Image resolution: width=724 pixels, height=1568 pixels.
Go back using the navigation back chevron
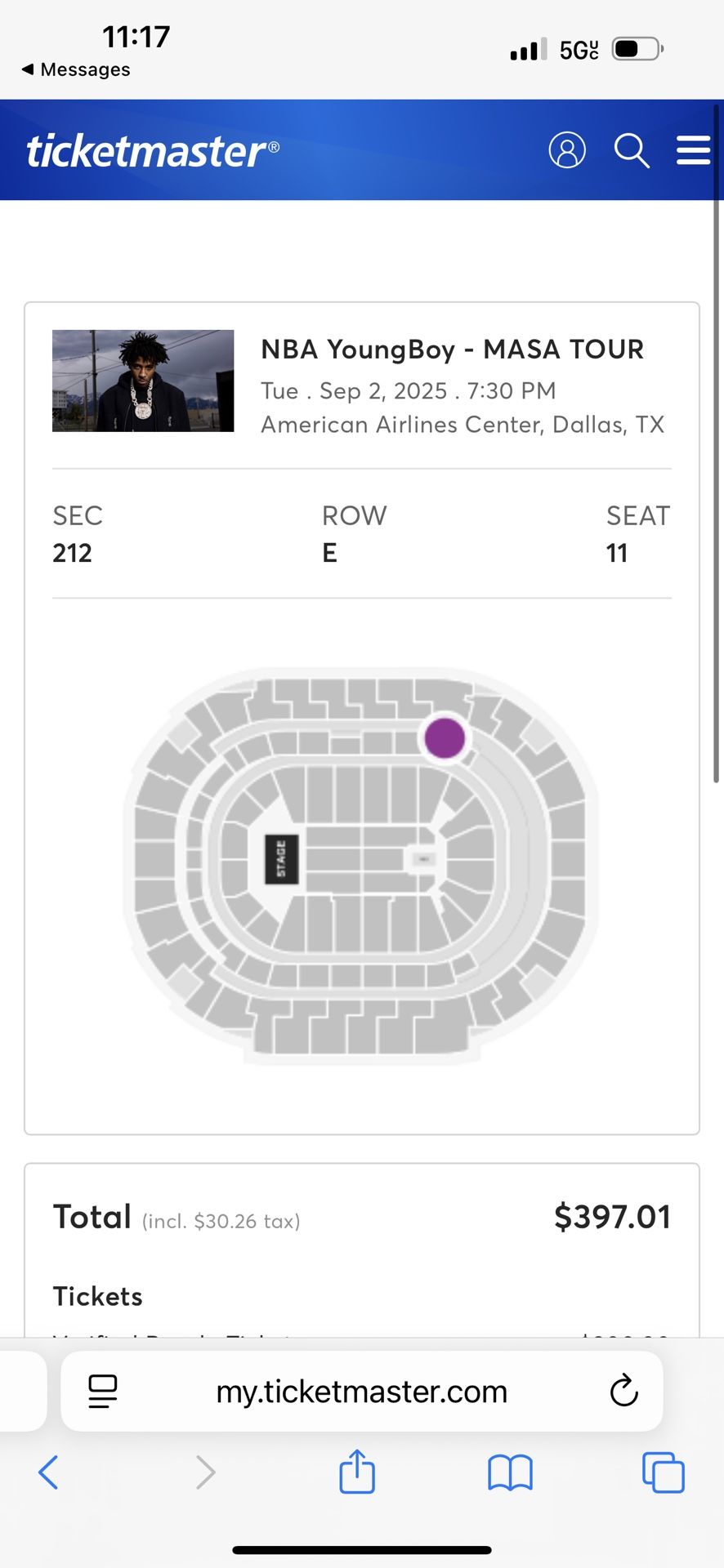tap(48, 1472)
